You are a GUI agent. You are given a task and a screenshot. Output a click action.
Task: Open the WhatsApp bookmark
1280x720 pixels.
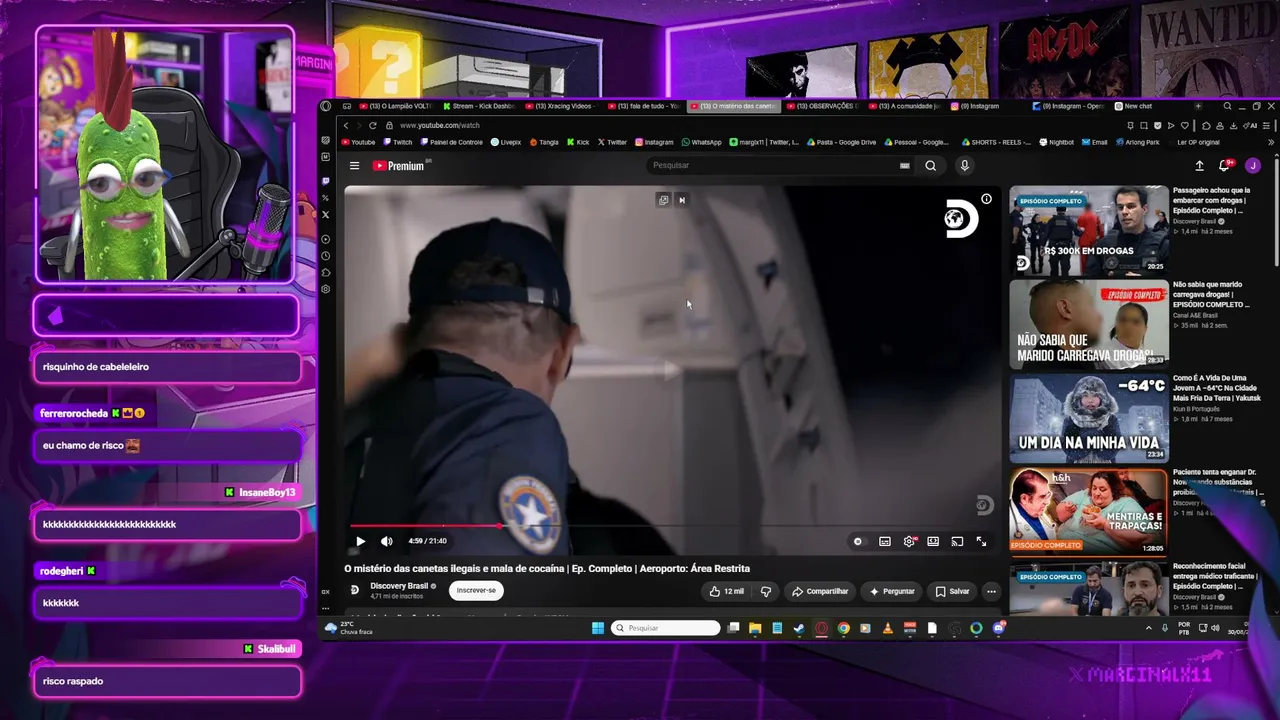701,142
